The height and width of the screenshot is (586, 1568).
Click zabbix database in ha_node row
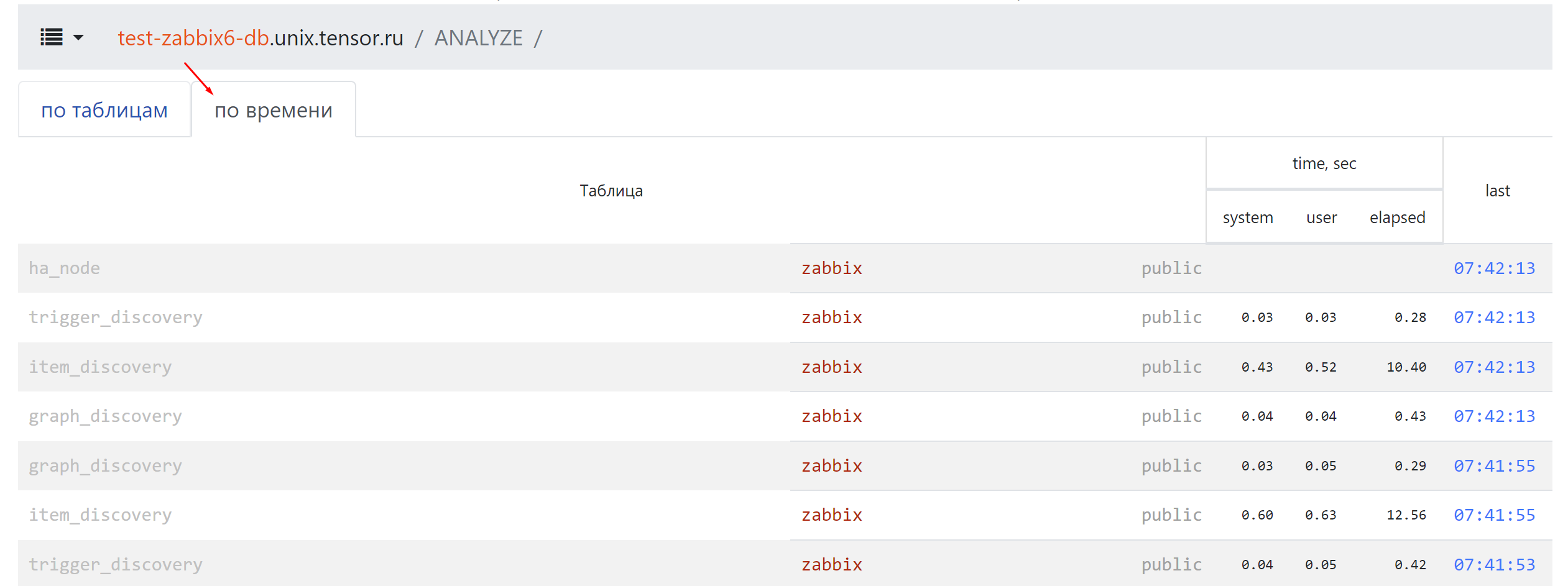831,268
